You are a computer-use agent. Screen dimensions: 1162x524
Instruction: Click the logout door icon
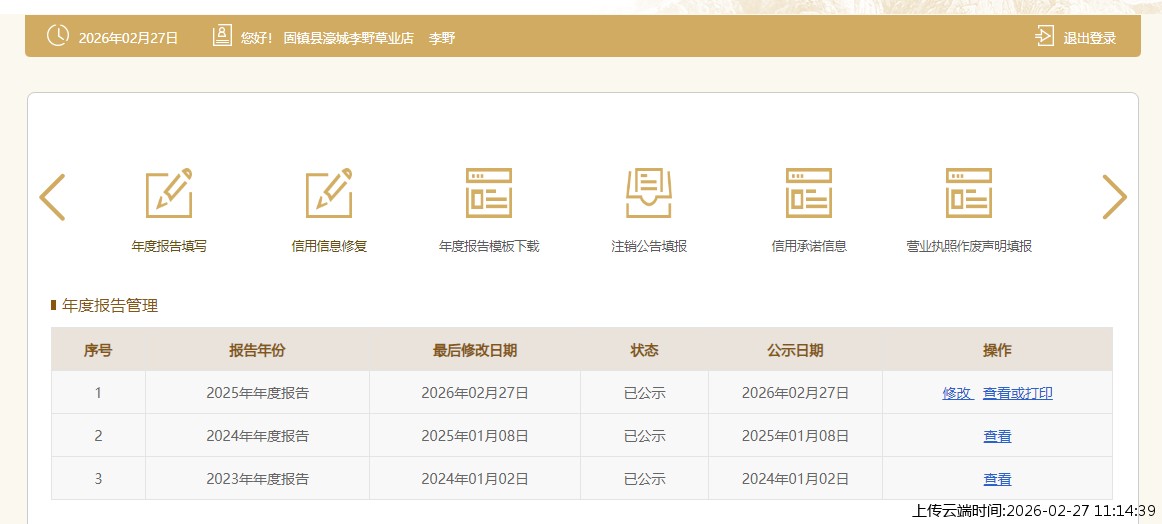[1044, 37]
